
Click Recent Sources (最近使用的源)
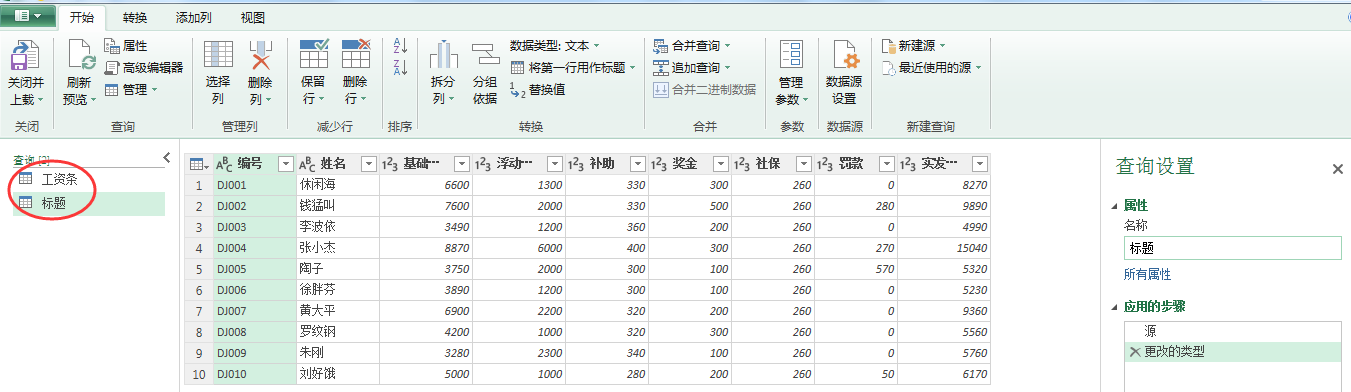coord(933,68)
